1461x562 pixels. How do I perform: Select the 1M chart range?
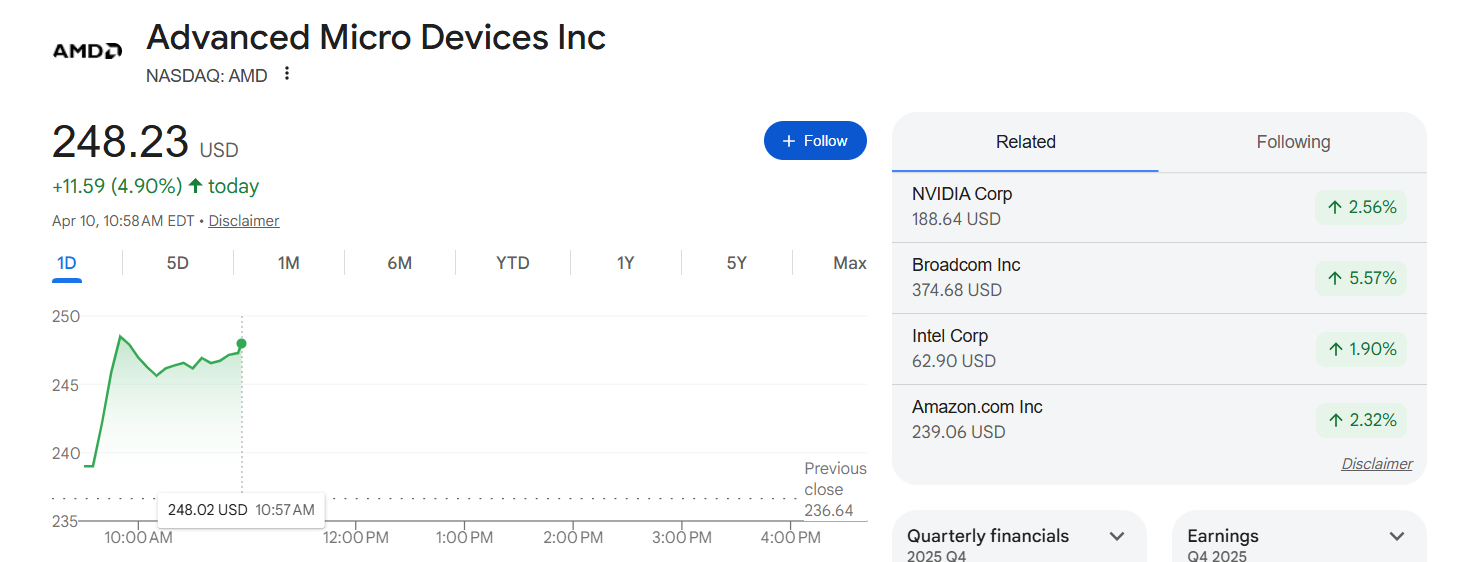point(288,263)
